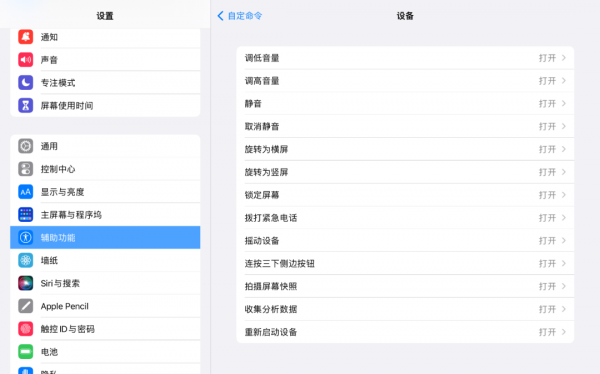Tap the 主屏幕与程序坞 grid icon
The image size is (600, 374).
(26, 215)
